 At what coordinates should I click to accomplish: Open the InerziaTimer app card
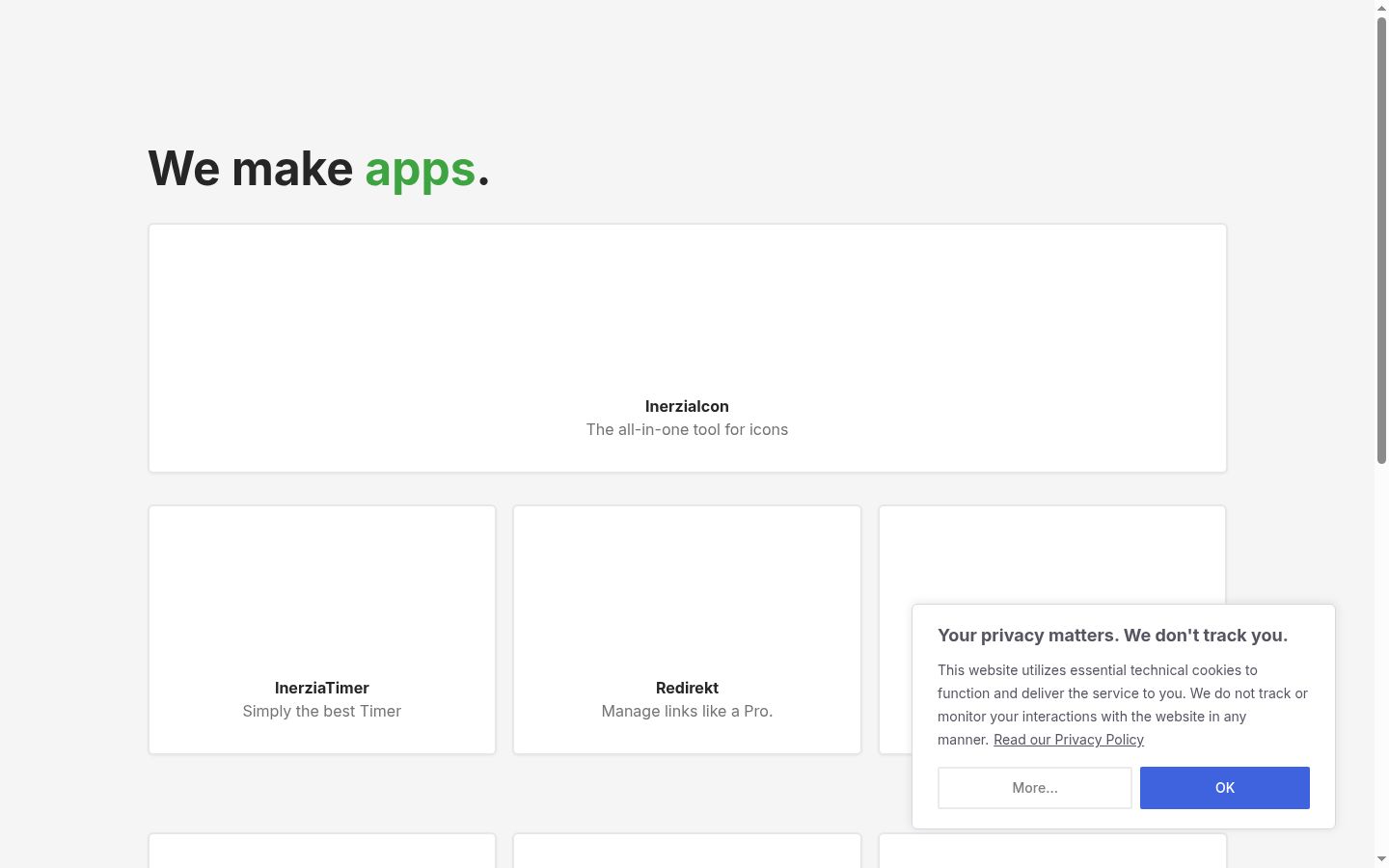coord(322,630)
